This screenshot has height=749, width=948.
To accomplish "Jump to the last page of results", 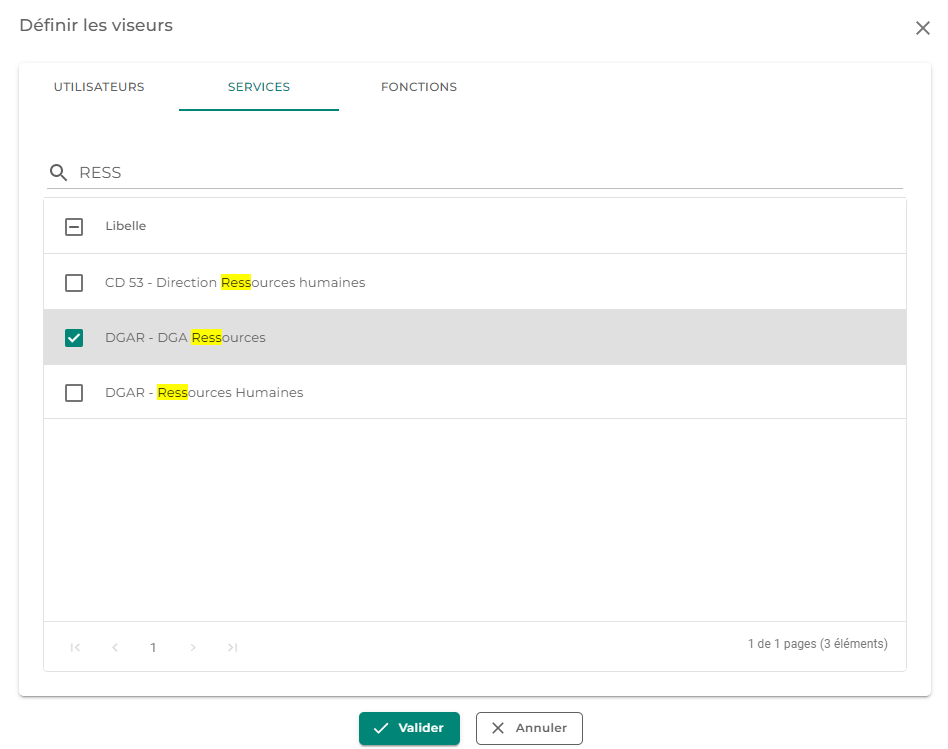I will (x=232, y=647).
